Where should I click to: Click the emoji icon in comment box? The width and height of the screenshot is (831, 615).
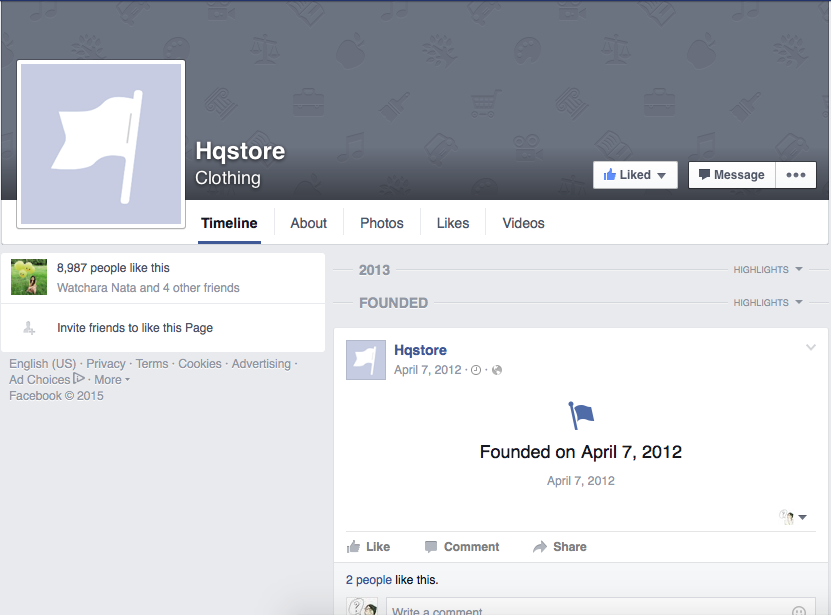click(x=799, y=611)
